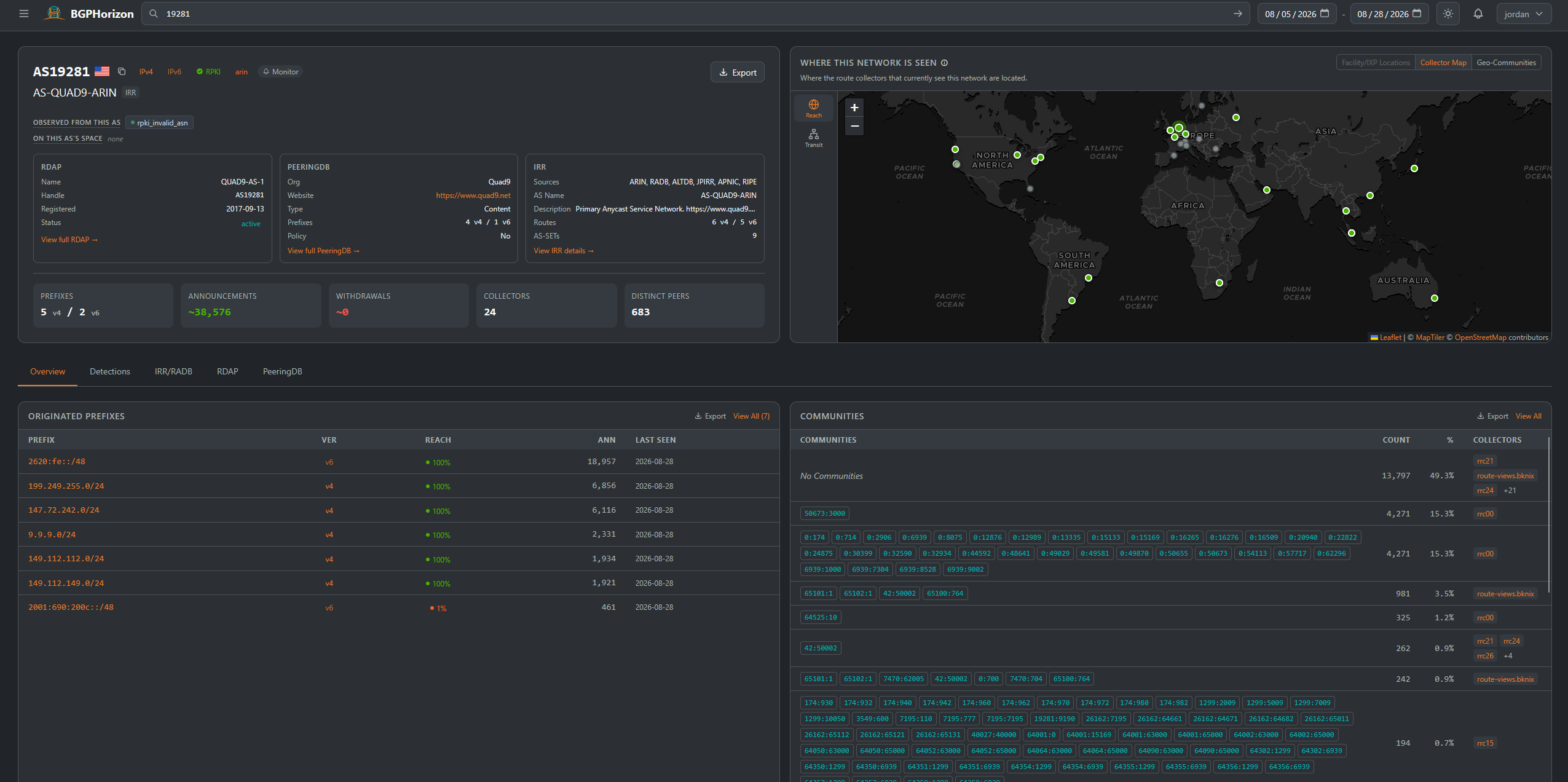Image resolution: width=1568 pixels, height=782 pixels.
Task: Click the rpki_invalid_asn tag
Action: pyautogui.click(x=160, y=123)
